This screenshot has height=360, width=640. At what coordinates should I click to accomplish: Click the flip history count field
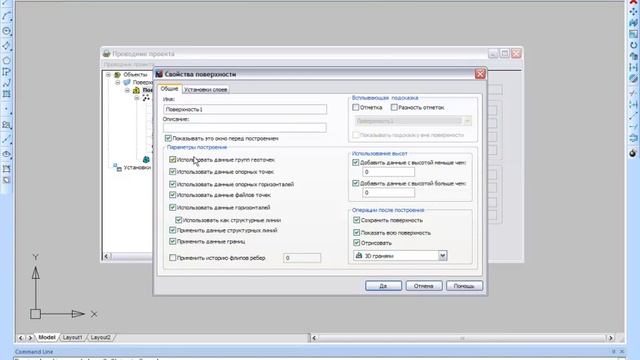[x=302, y=258]
